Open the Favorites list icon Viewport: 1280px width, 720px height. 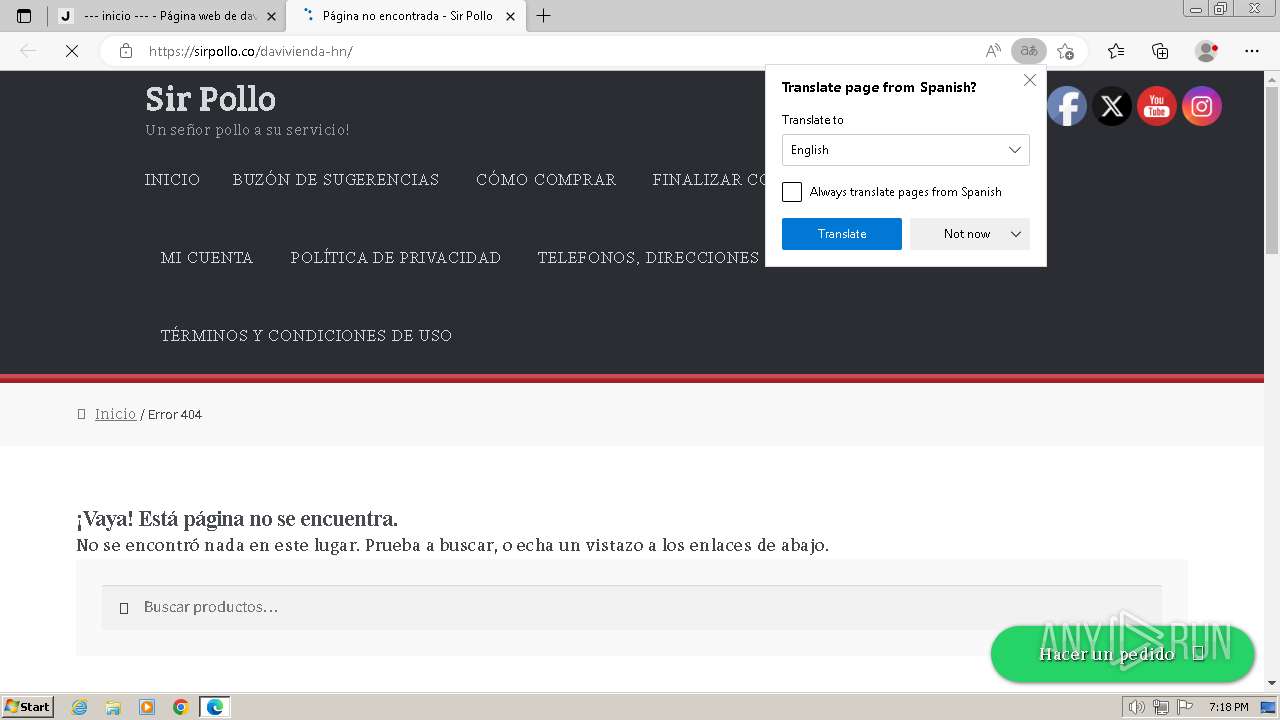1116,51
